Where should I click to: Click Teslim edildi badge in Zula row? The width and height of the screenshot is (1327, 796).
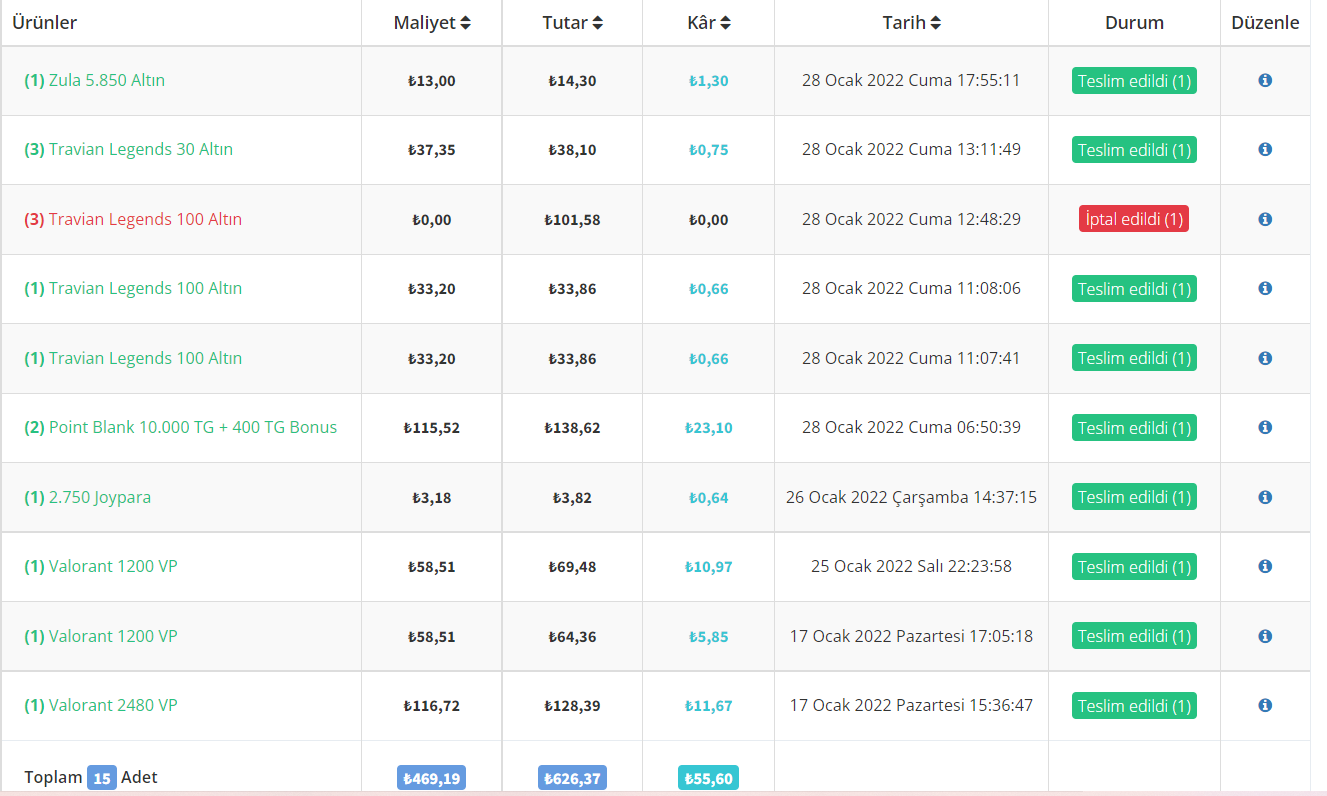pos(1134,80)
